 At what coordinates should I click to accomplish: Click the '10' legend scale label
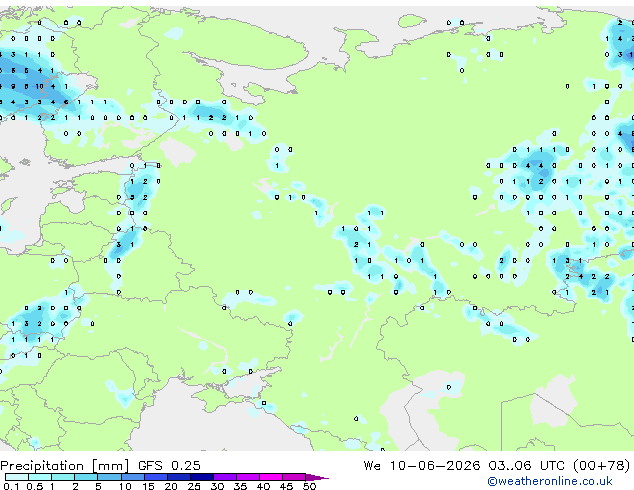125,486
